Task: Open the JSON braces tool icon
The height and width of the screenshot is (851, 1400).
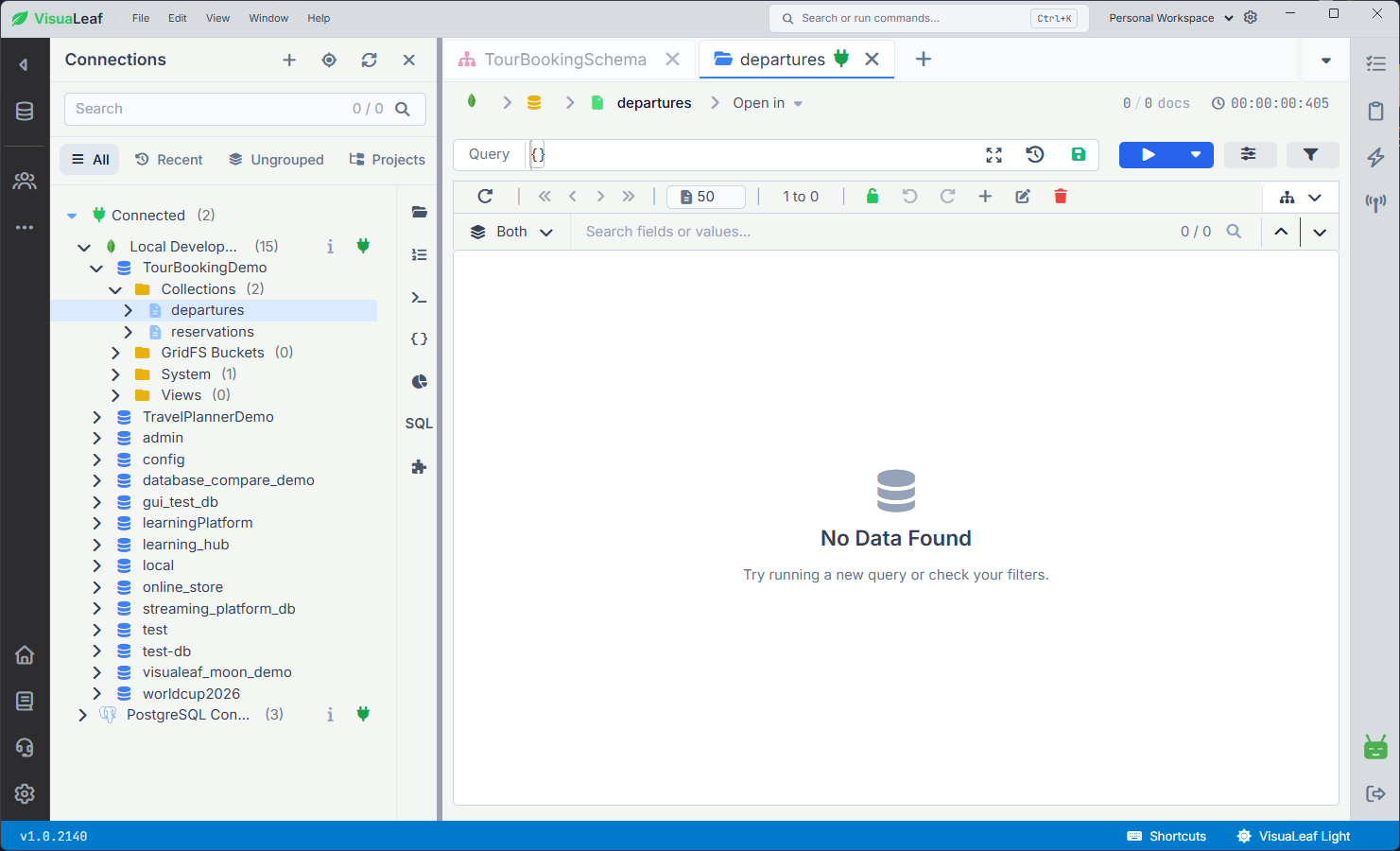Action: (x=419, y=339)
